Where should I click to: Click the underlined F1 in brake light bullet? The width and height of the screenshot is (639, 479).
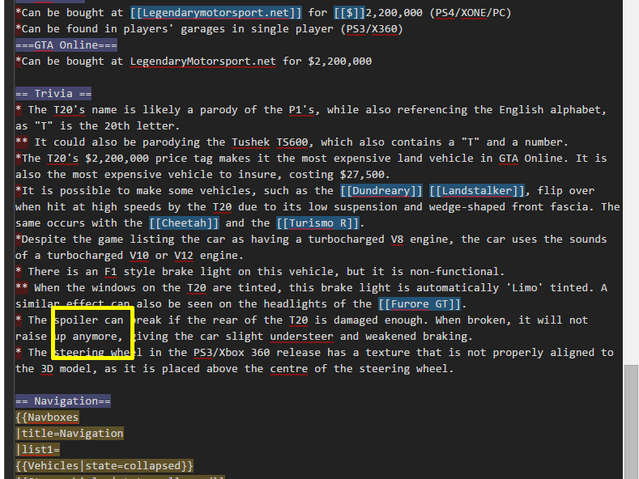[111, 272]
